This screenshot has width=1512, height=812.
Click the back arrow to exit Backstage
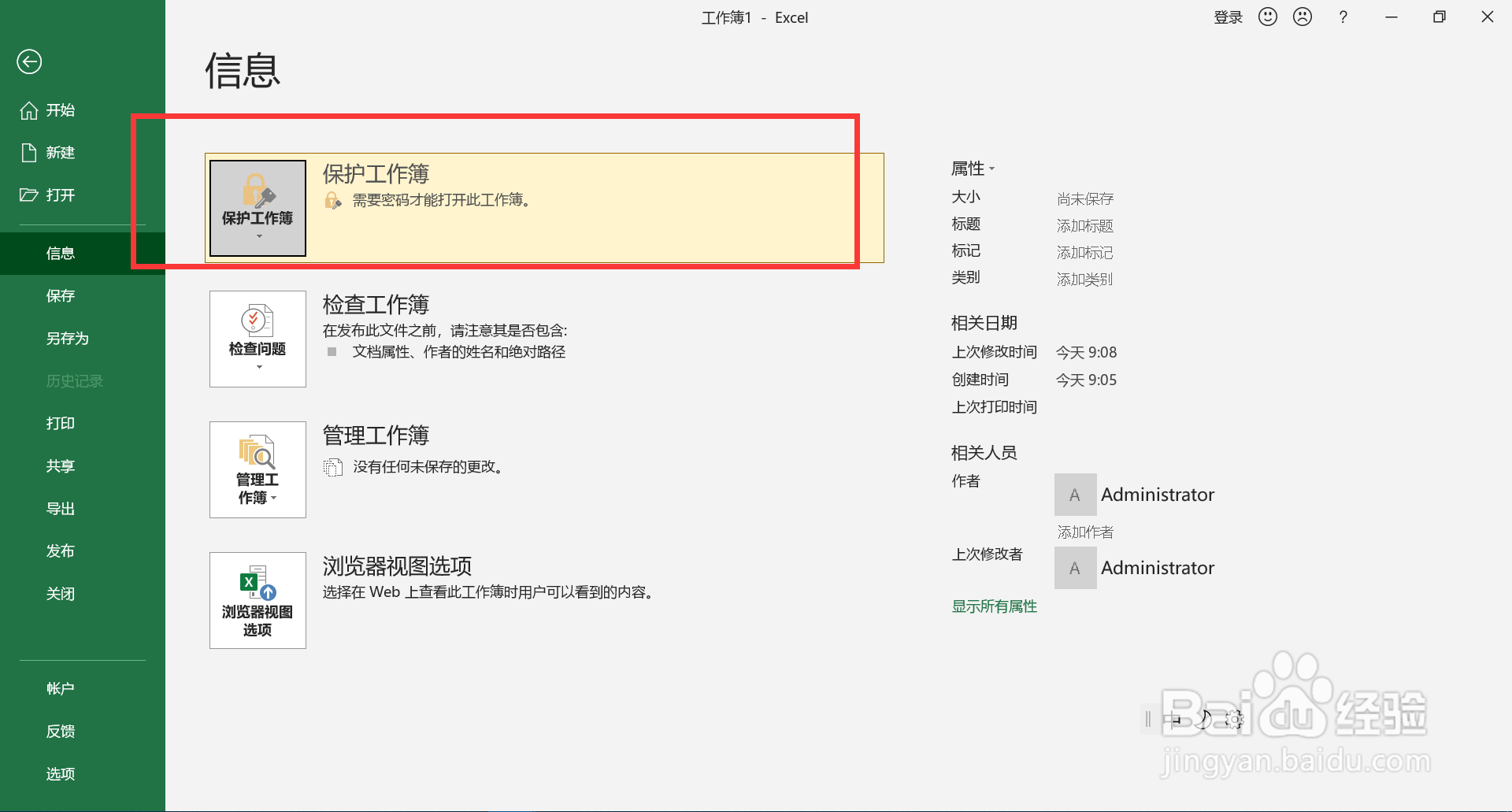29,61
